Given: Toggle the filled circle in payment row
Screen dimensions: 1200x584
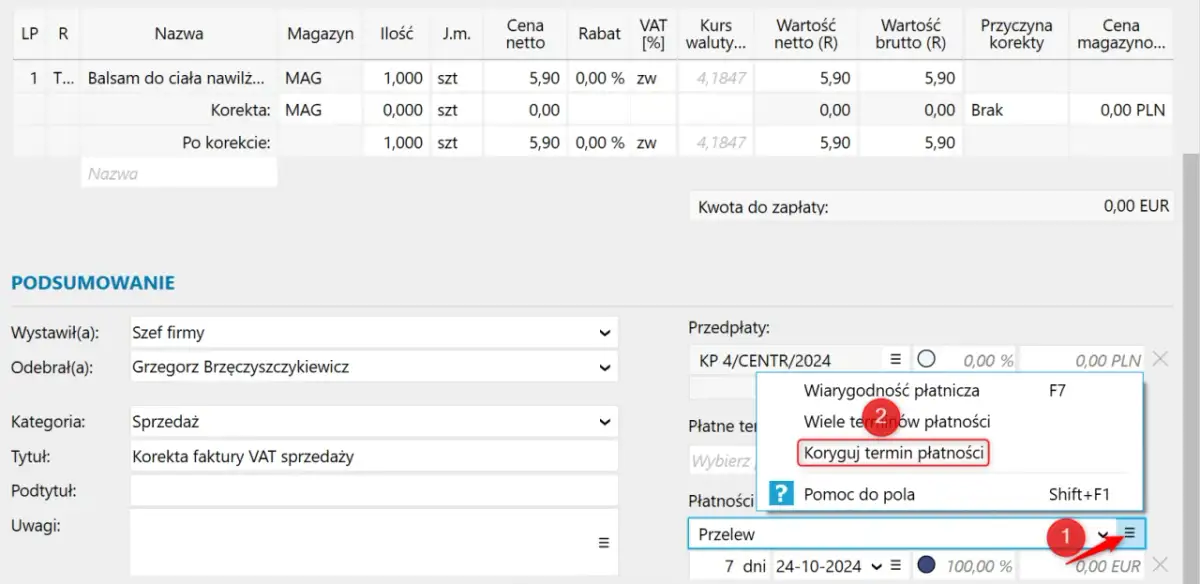Looking at the screenshot, I should pos(926,566).
